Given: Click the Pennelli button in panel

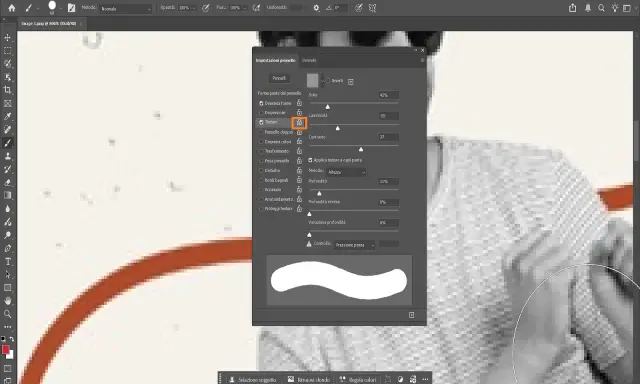Looking at the screenshot, I should tap(279, 78).
